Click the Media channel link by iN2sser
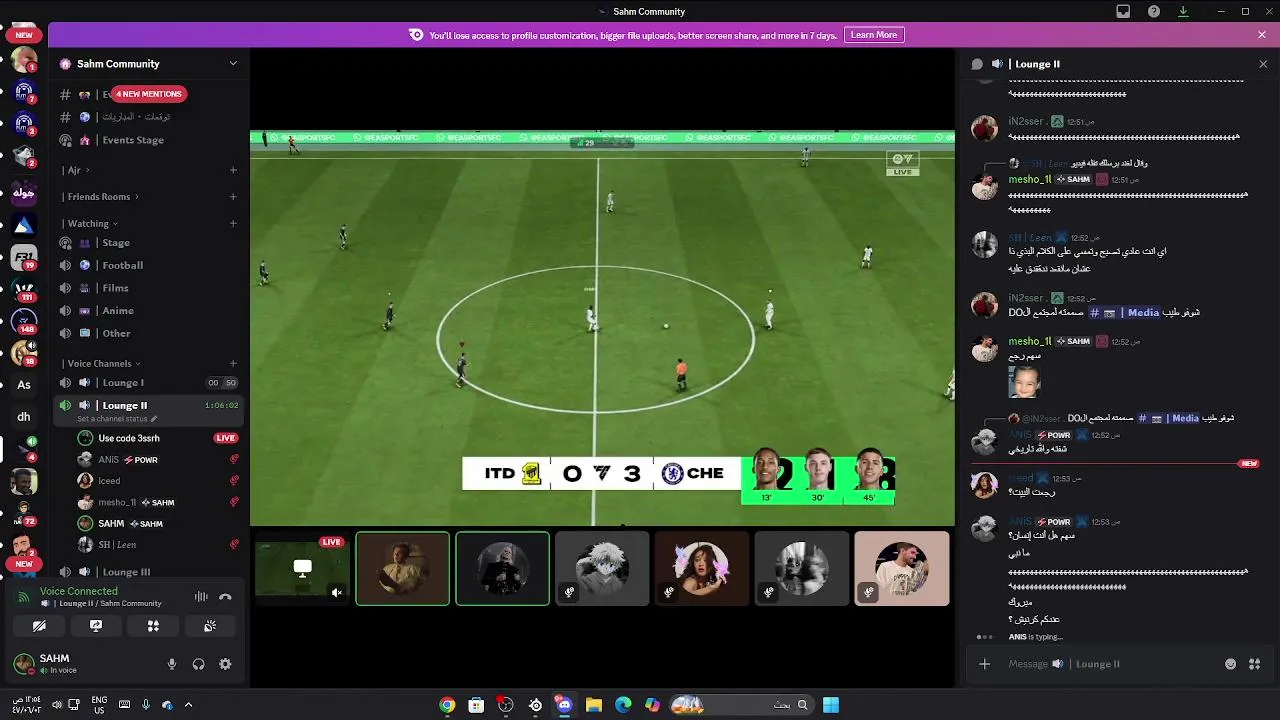Screen dimensions: 1280x720 (x=1124, y=312)
